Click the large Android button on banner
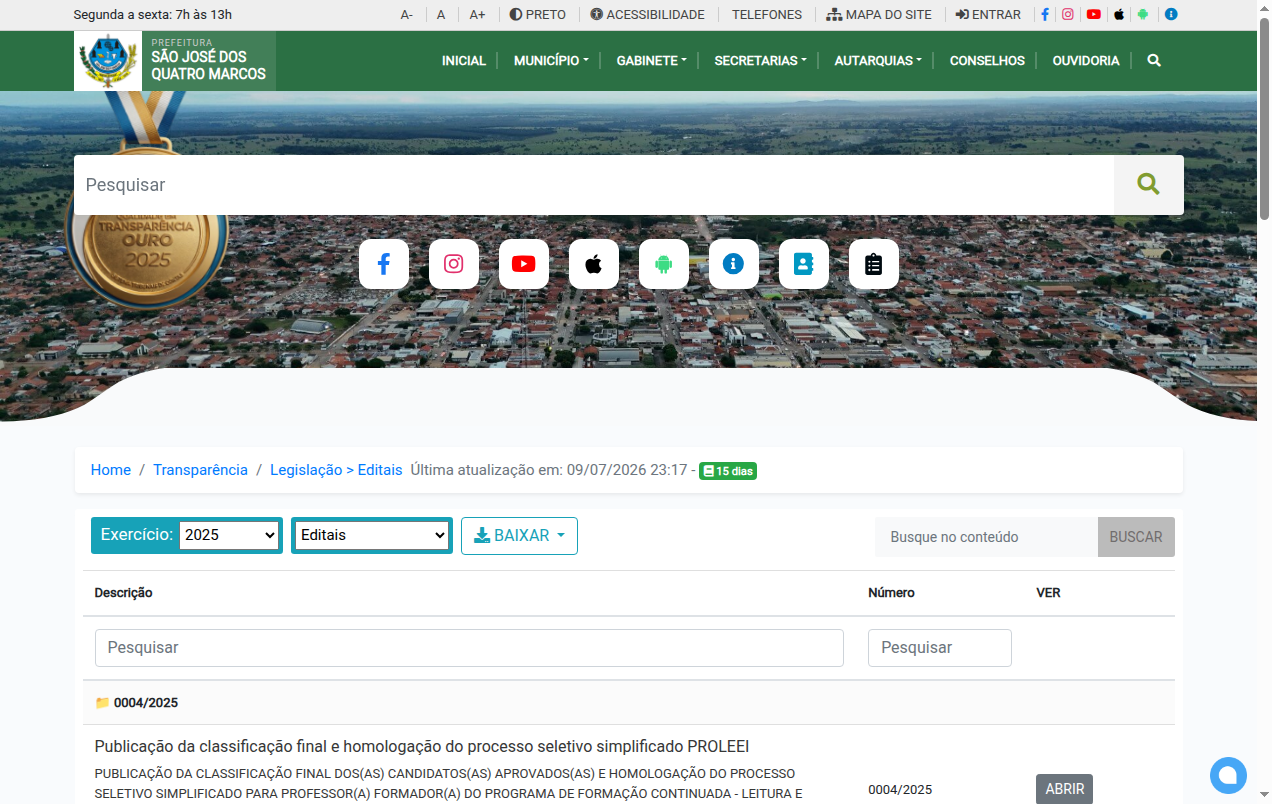Screen dimensions: 1272x804 pyautogui.click(x=664, y=264)
